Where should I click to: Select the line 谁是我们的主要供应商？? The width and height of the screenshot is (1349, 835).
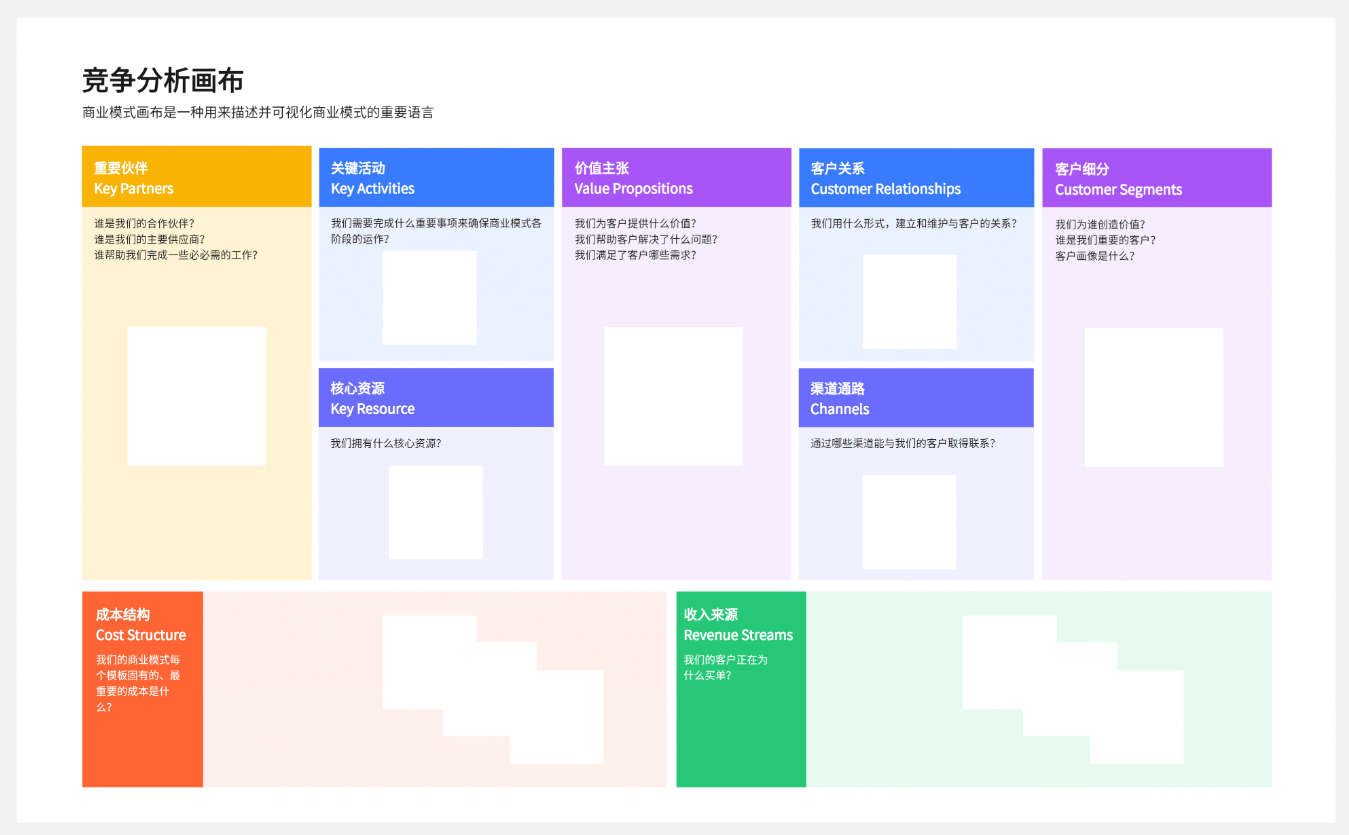pyautogui.click(x=150, y=240)
